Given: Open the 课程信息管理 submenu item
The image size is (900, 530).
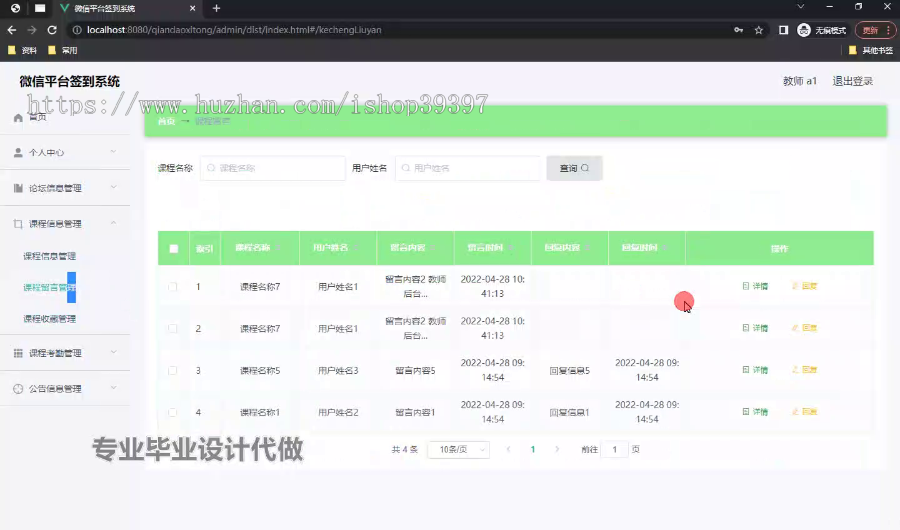Looking at the screenshot, I should point(49,256).
